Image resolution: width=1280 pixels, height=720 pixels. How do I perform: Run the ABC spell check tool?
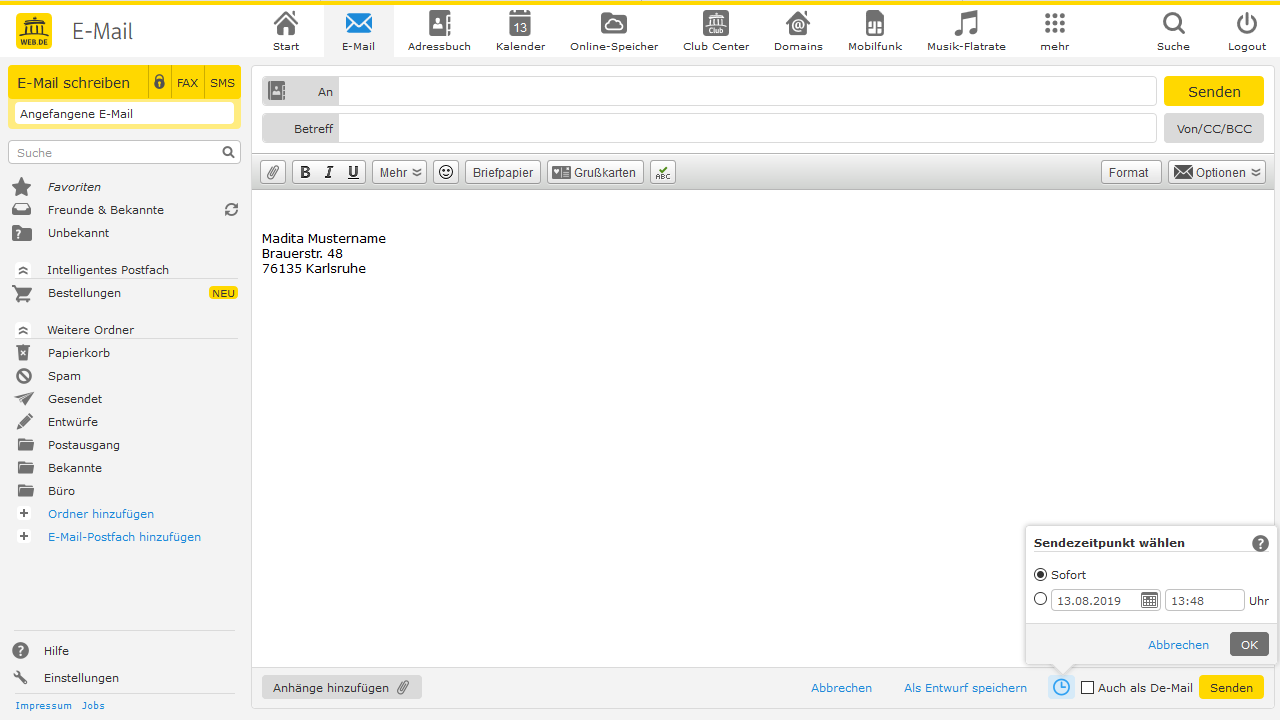(x=662, y=171)
